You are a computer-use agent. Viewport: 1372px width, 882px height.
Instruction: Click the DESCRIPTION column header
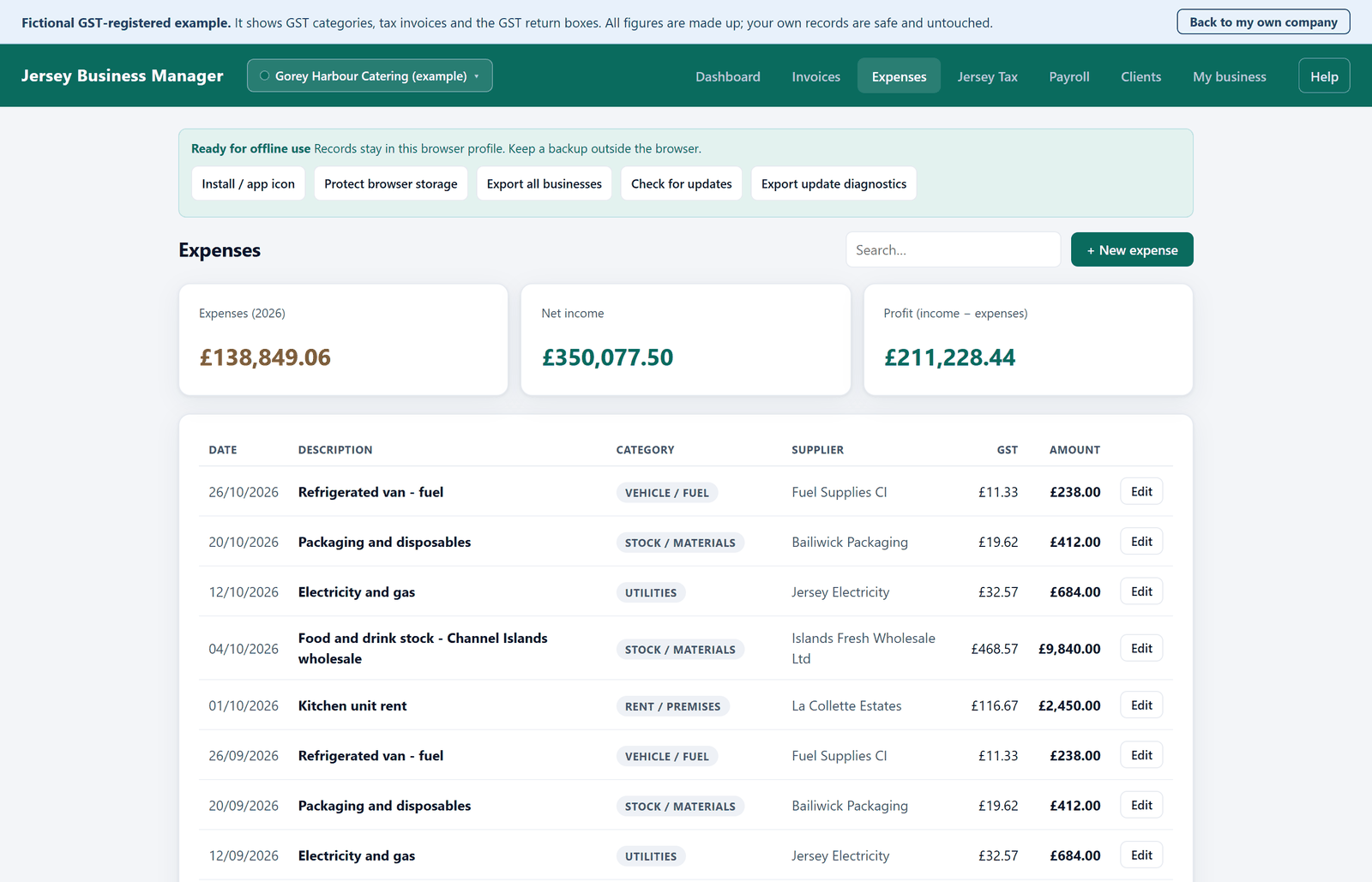click(335, 450)
